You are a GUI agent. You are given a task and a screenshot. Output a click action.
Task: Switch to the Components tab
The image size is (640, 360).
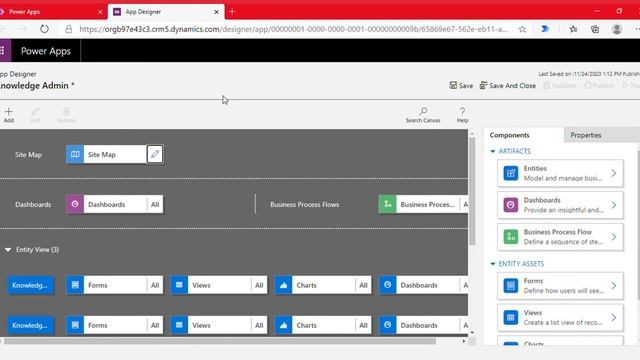tap(509, 135)
